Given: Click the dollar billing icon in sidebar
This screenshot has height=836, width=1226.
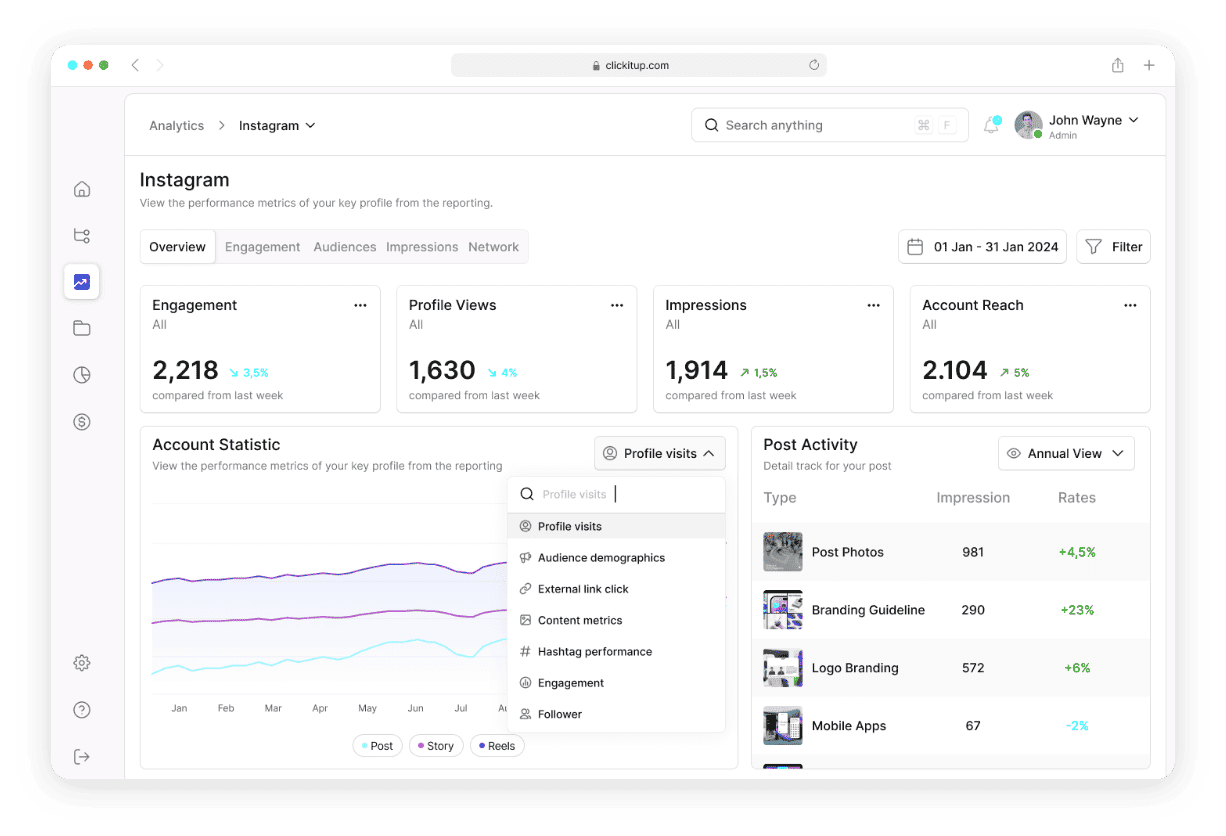Looking at the screenshot, I should click(x=82, y=422).
